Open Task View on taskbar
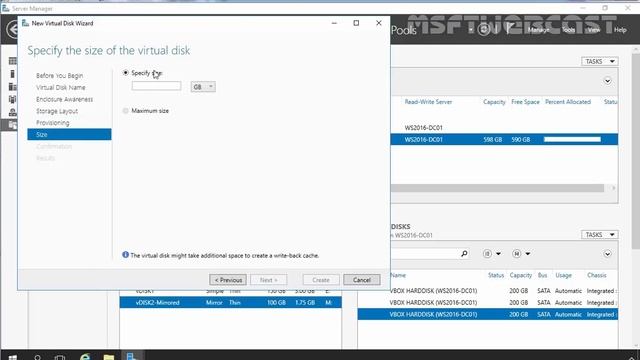Screen dimensions: 640x360 60,357
